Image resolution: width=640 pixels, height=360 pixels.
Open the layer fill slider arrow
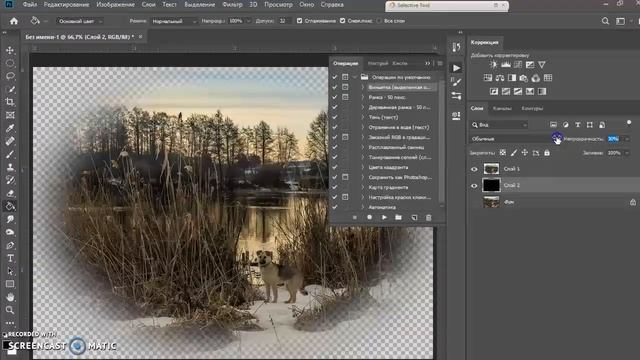(x=627, y=153)
